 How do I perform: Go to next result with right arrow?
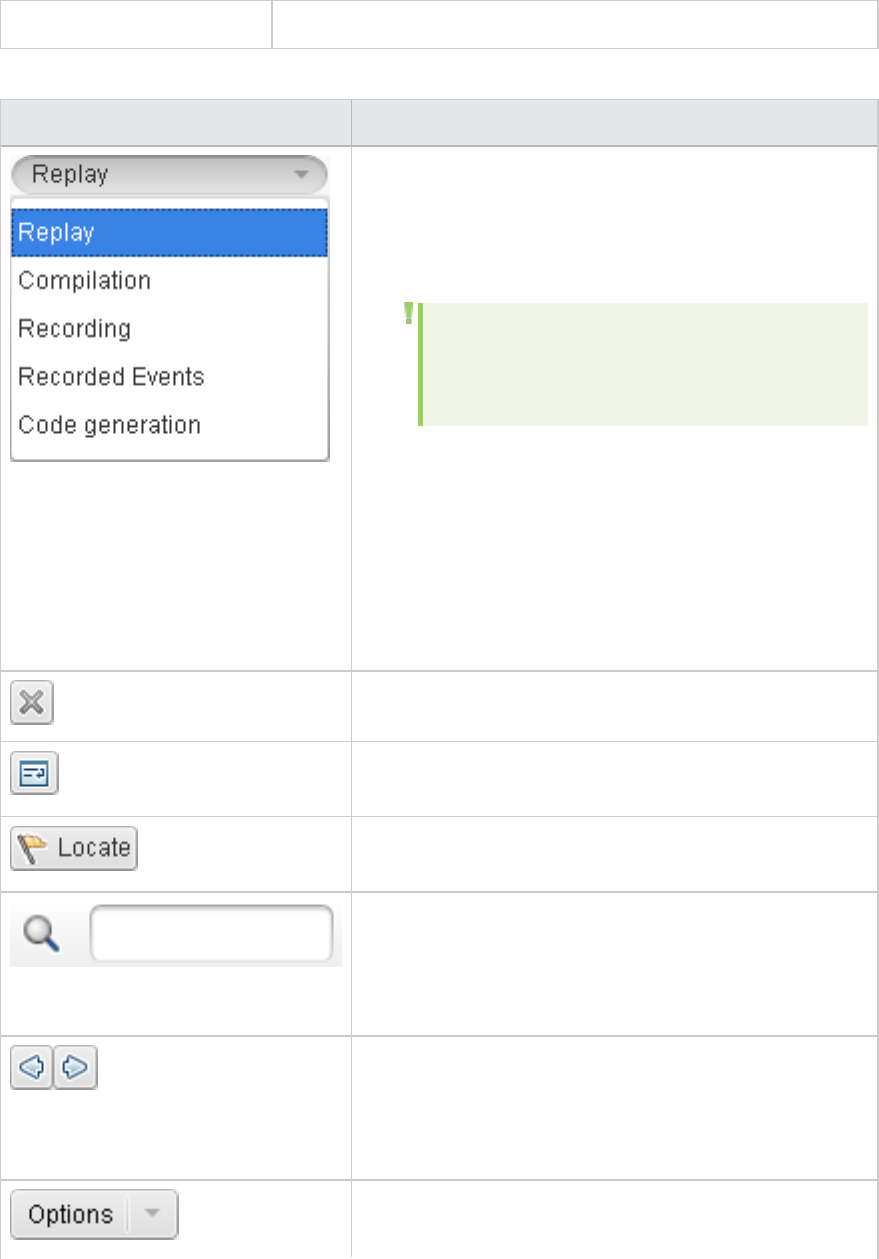tap(75, 1069)
